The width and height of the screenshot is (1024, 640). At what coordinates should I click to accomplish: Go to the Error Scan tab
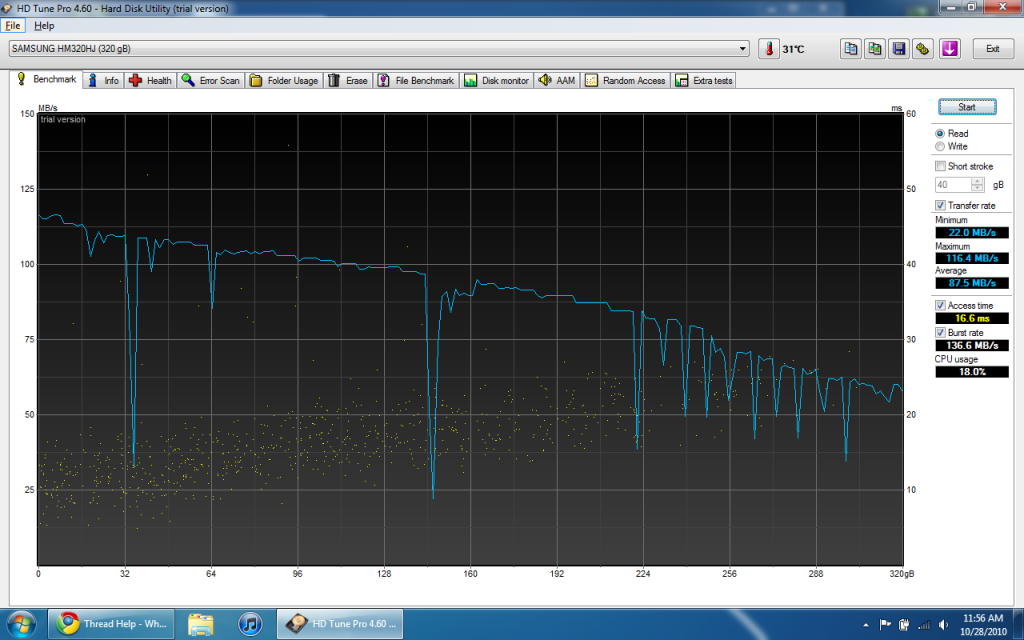[x=212, y=80]
